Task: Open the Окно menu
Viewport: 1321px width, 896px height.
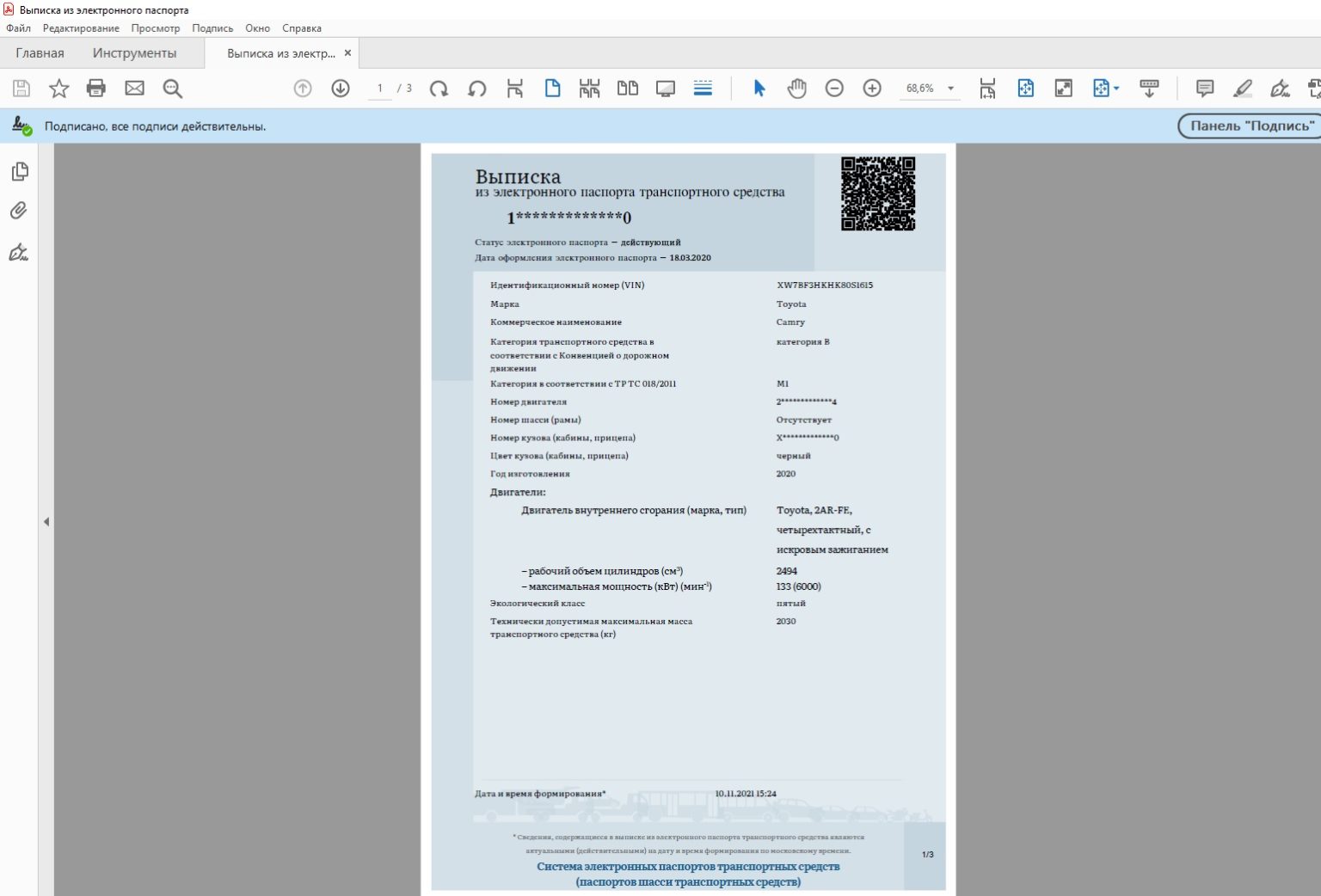Action: coord(257,28)
